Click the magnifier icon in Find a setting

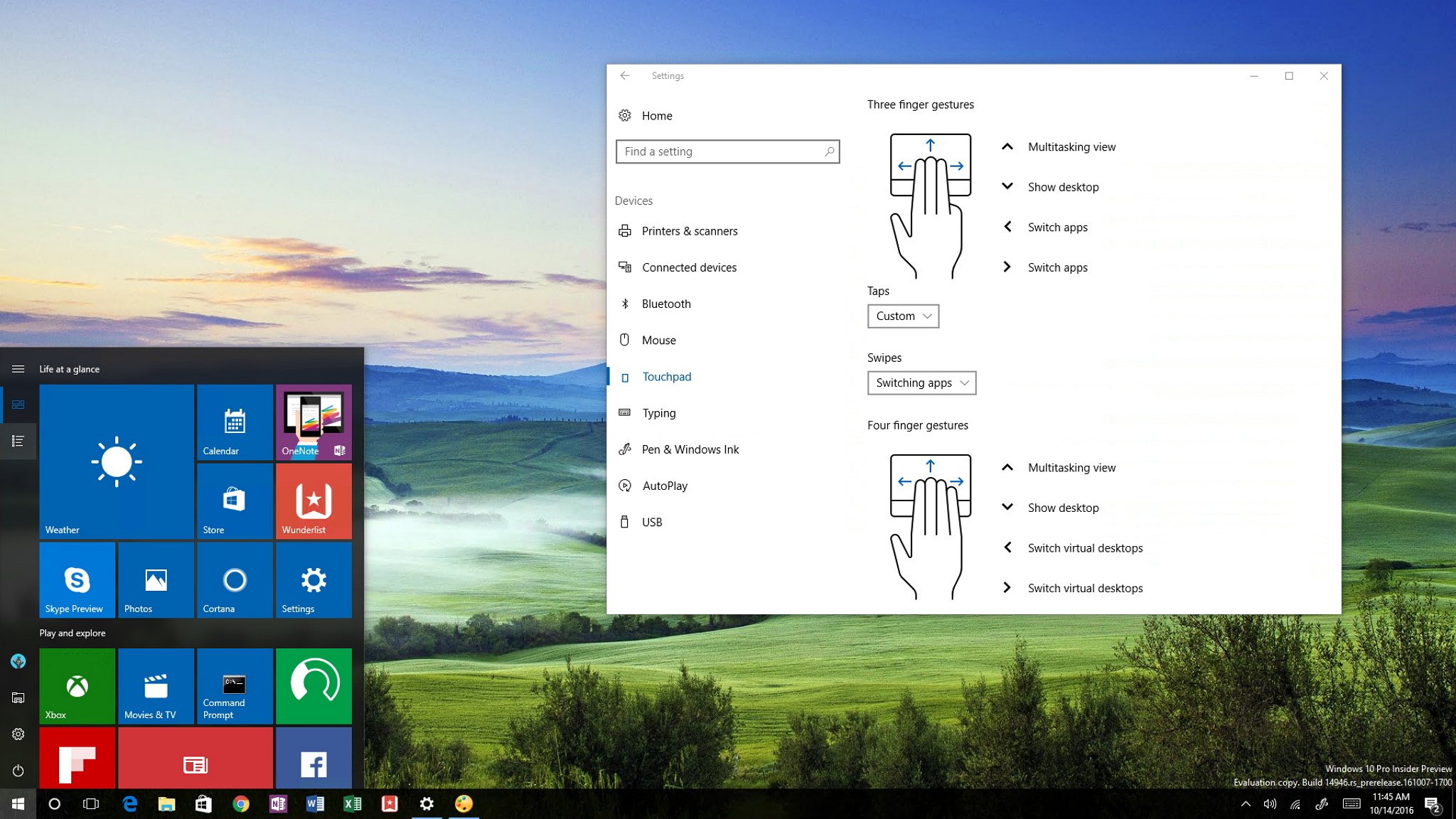[829, 151]
